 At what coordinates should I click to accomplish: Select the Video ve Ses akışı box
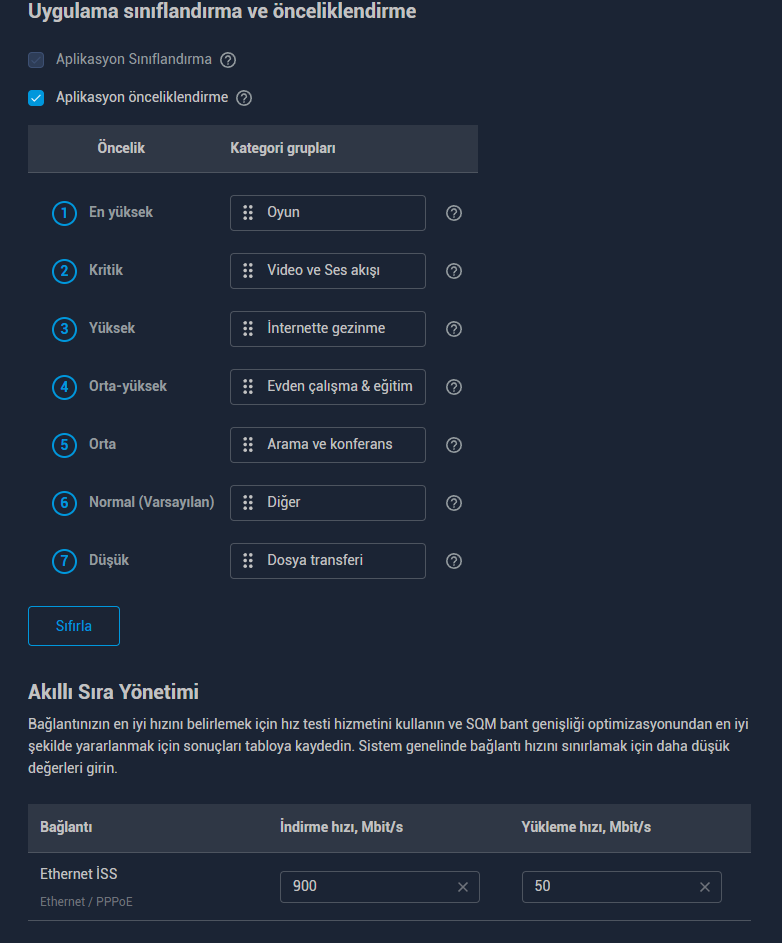tap(328, 271)
